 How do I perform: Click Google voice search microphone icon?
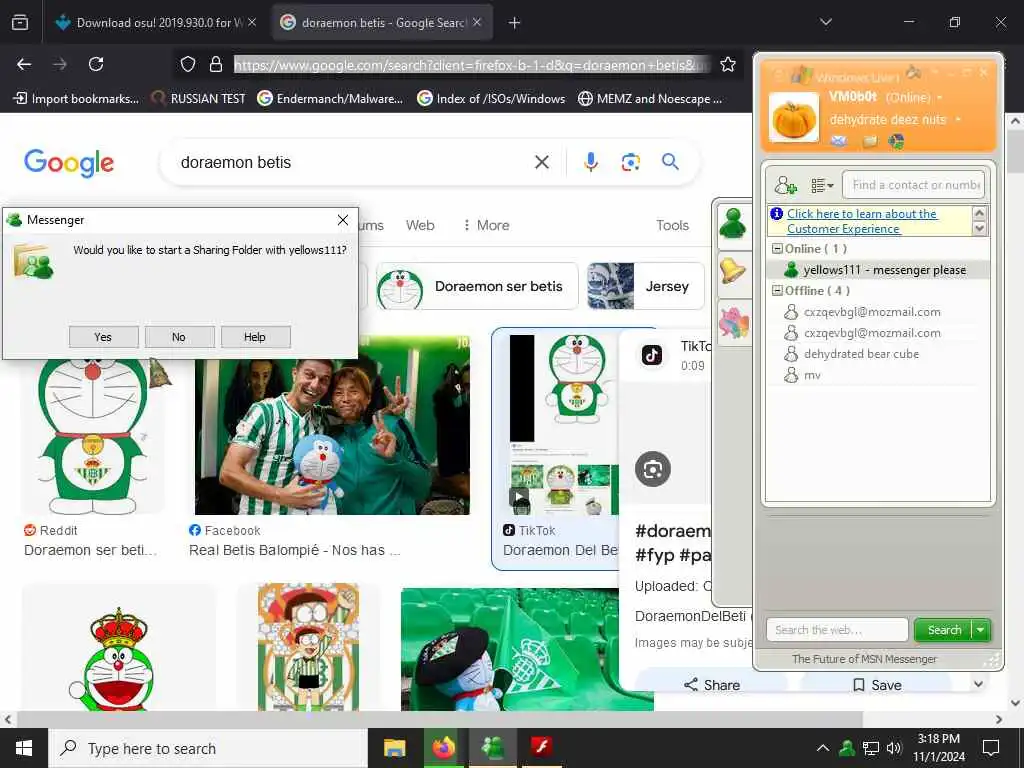coord(590,162)
